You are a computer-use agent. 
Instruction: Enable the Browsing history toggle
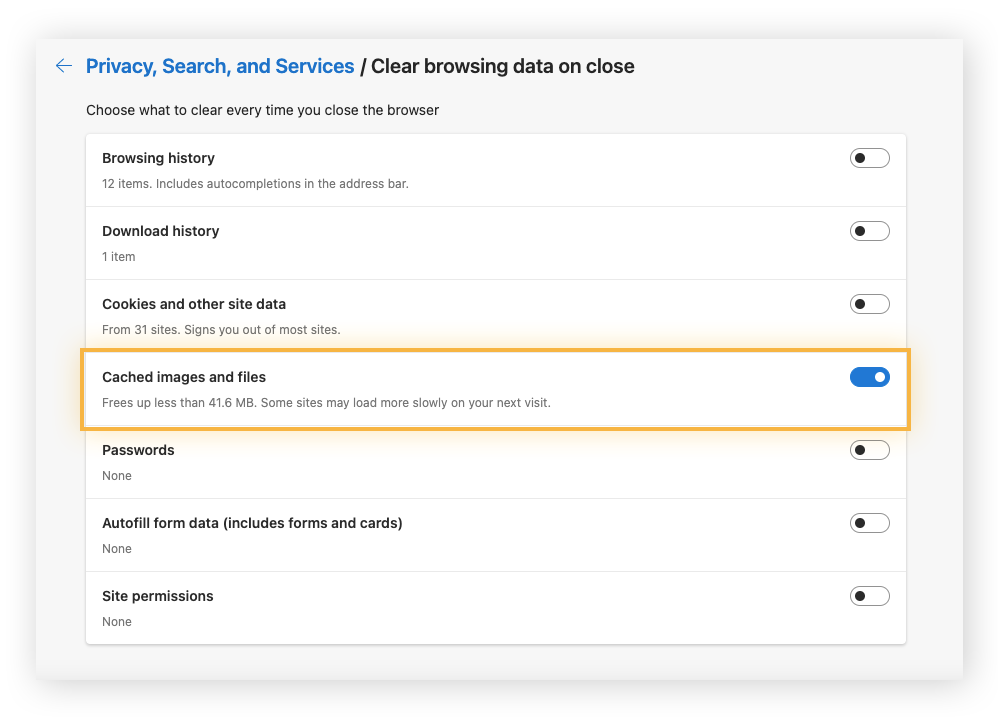pos(869,157)
